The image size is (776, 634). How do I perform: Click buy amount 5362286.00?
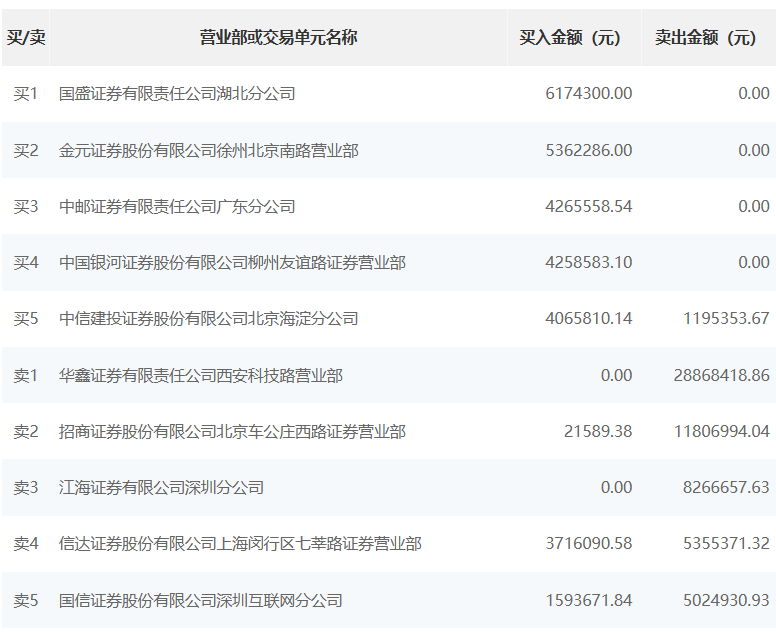tap(588, 150)
